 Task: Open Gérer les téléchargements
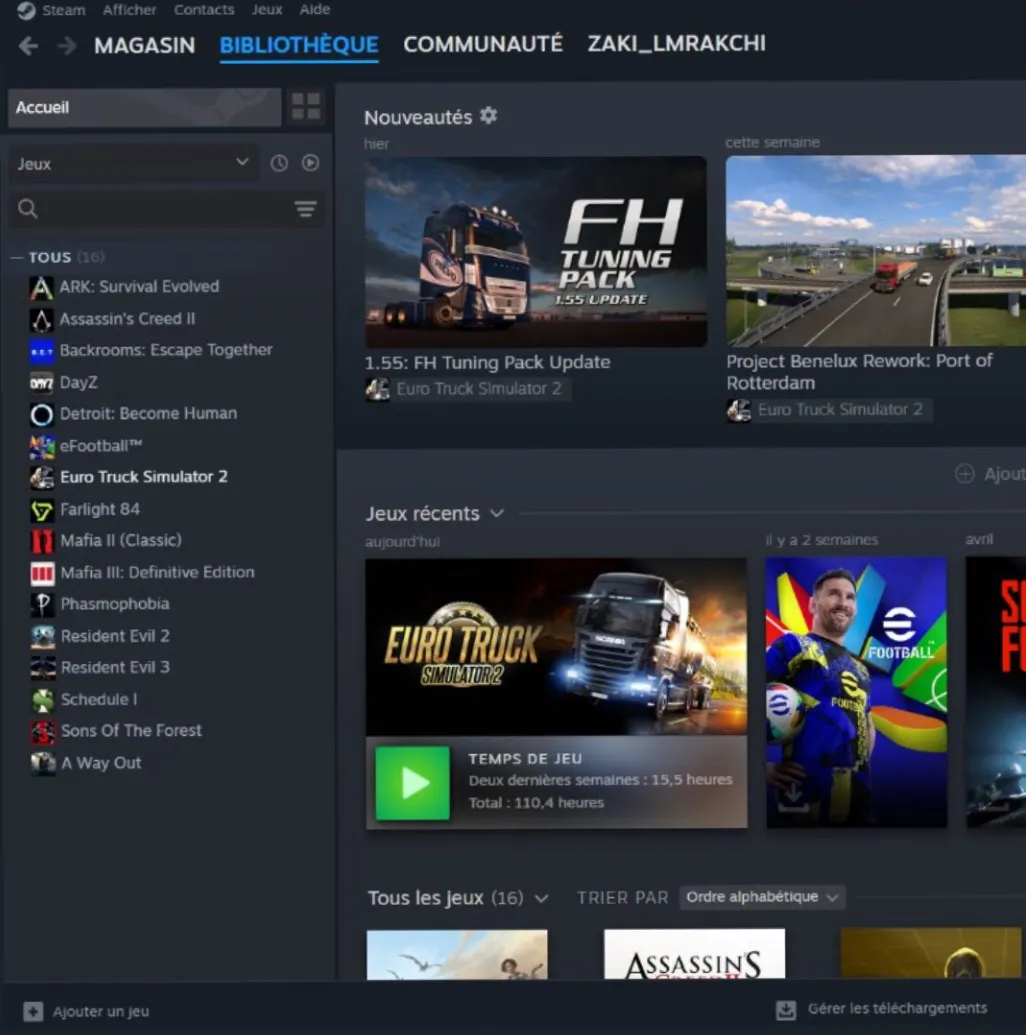tap(897, 1009)
